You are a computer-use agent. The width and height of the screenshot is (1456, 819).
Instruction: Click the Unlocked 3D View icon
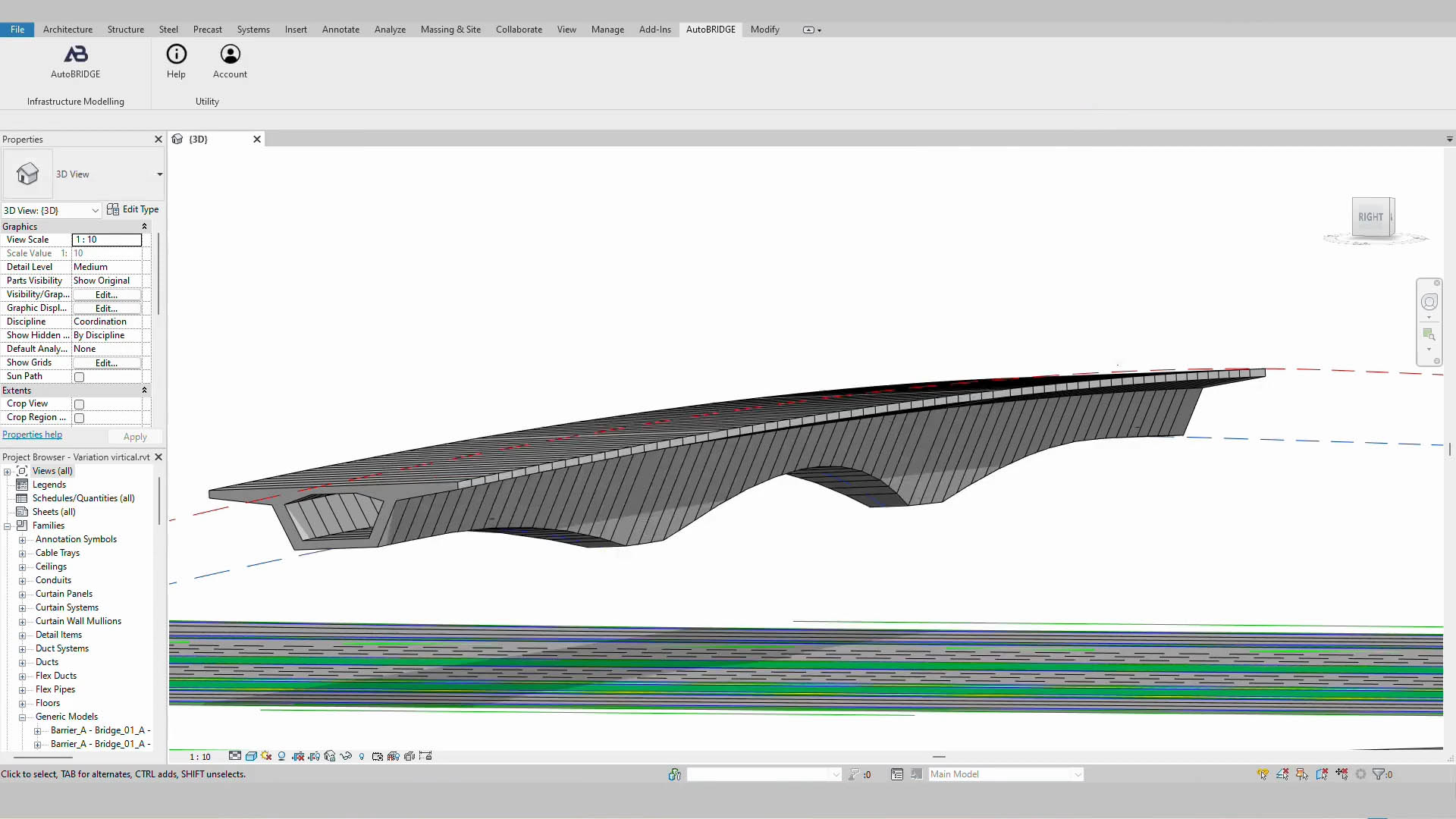point(330,756)
